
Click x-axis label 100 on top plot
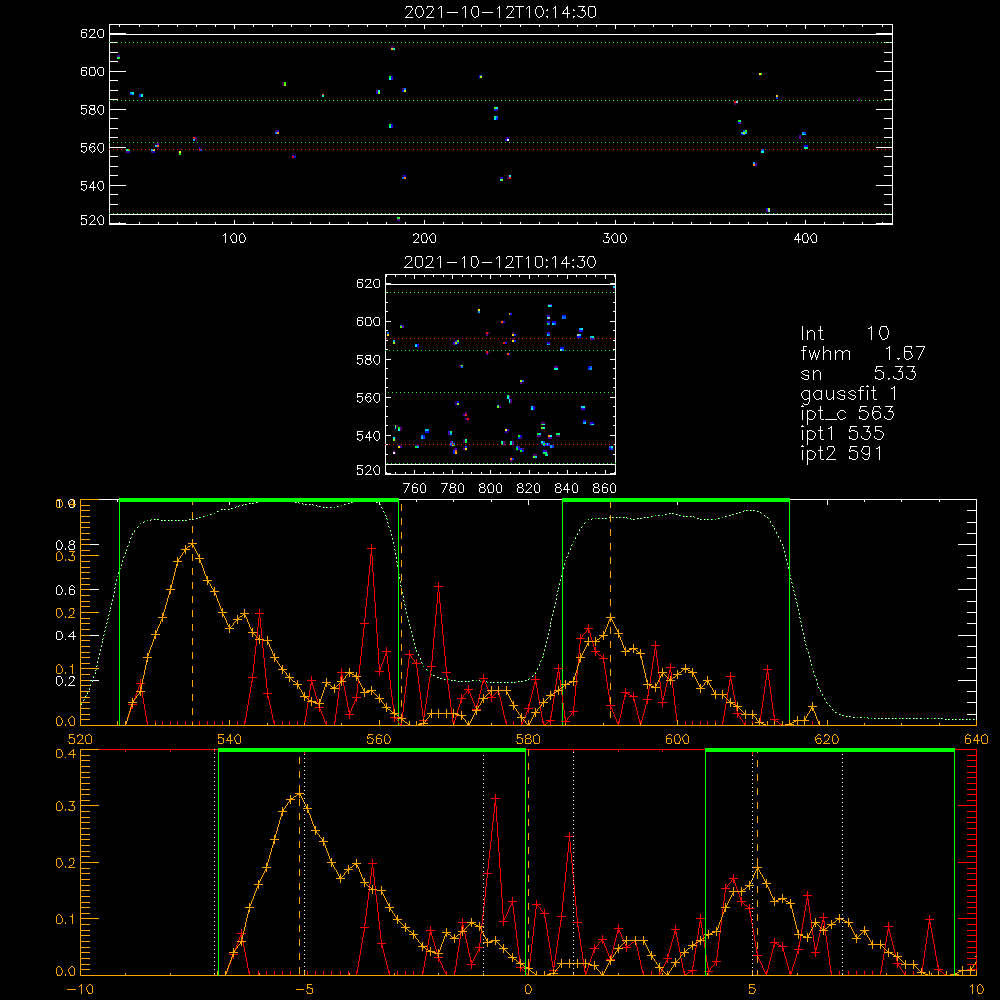click(x=234, y=239)
